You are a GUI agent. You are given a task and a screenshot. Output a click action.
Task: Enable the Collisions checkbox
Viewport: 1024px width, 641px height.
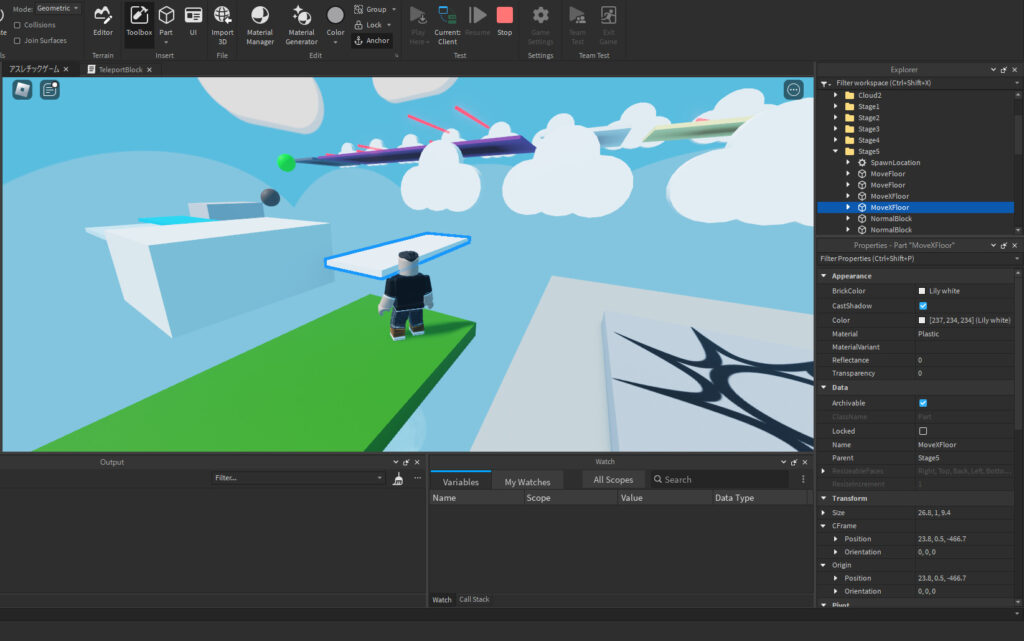tap(18, 25)
